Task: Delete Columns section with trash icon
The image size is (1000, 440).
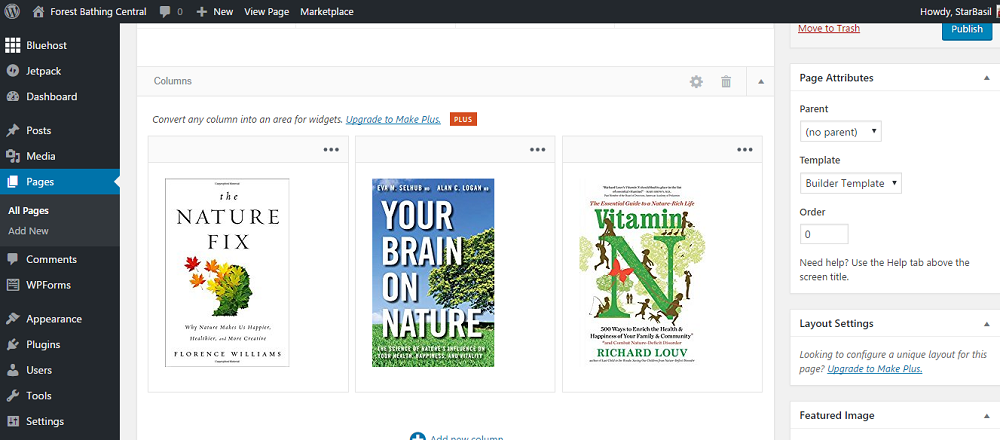Action: (x=726, y=82)
